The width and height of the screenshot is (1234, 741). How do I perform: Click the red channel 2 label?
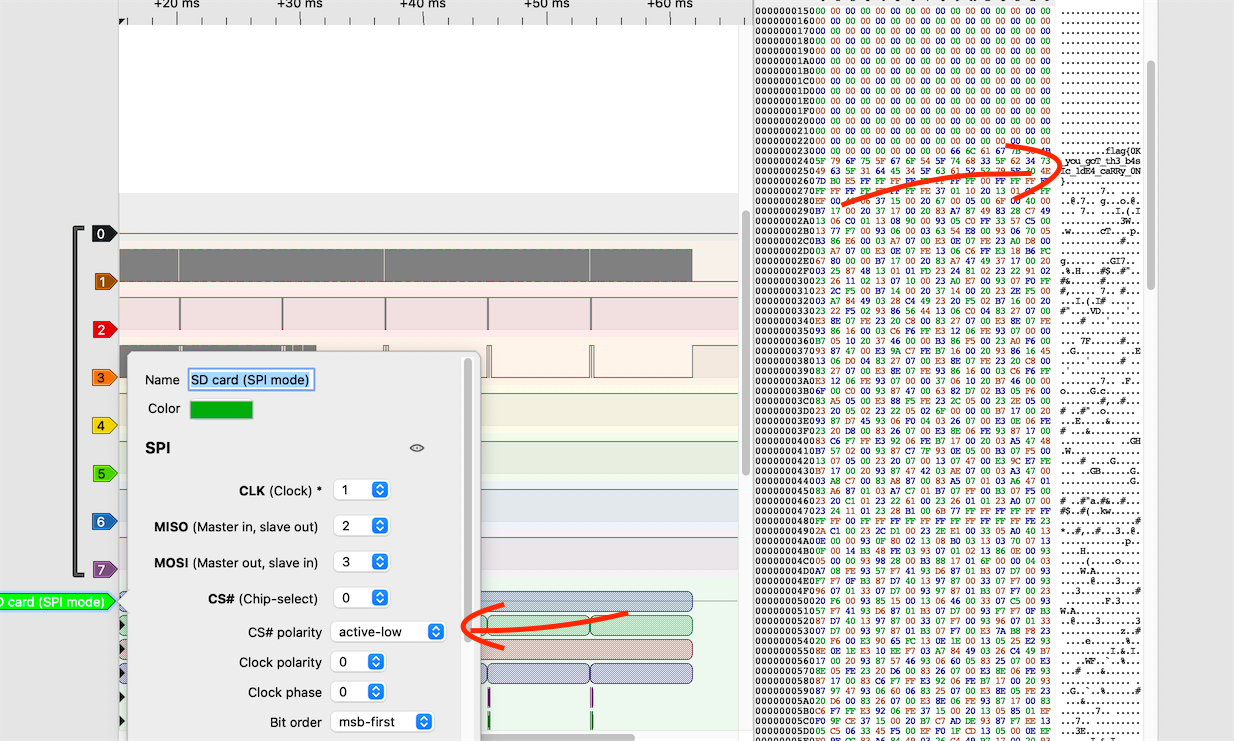point(102,330)
